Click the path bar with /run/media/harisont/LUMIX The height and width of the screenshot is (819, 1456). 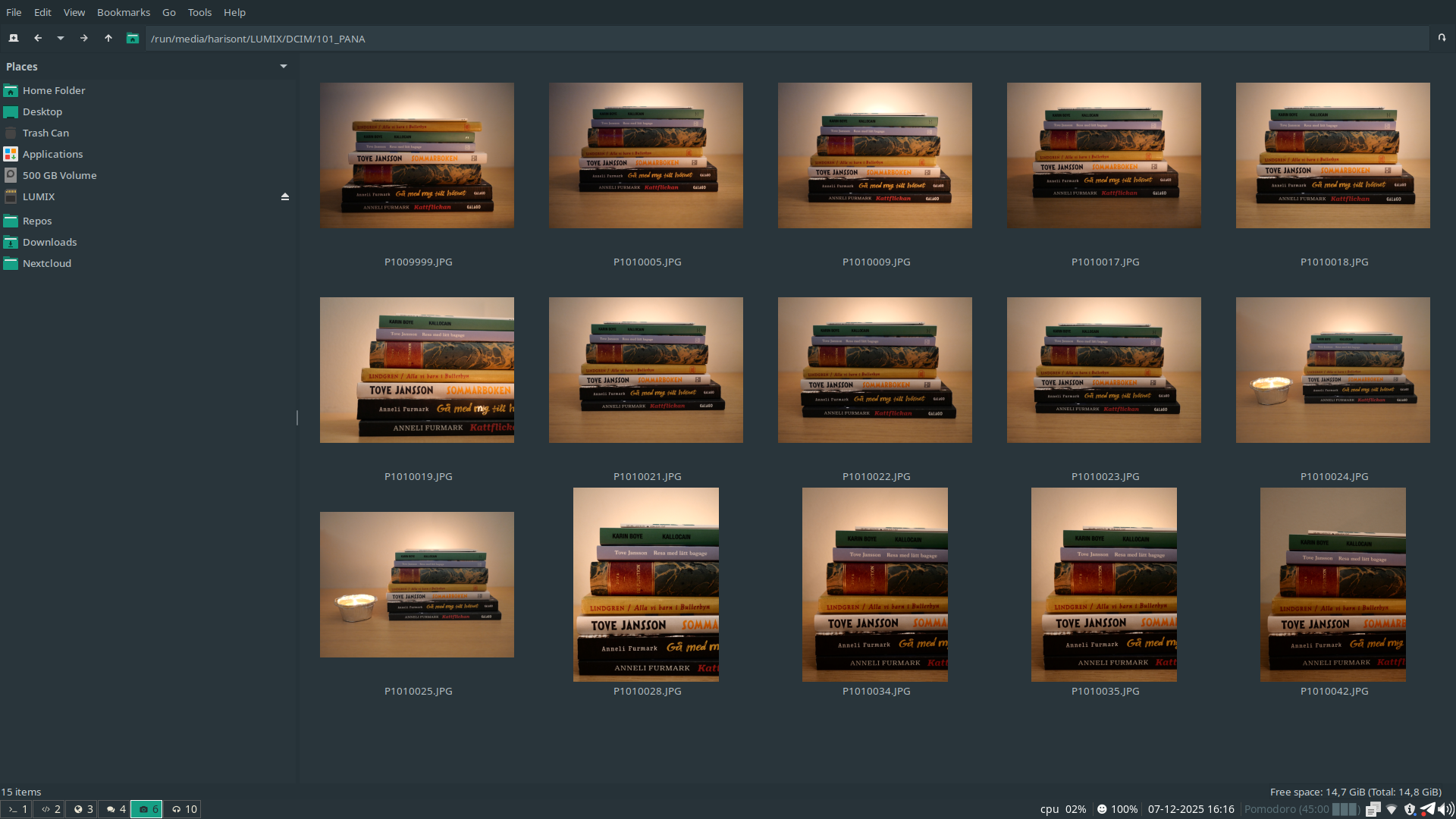[x=787, y=39]
